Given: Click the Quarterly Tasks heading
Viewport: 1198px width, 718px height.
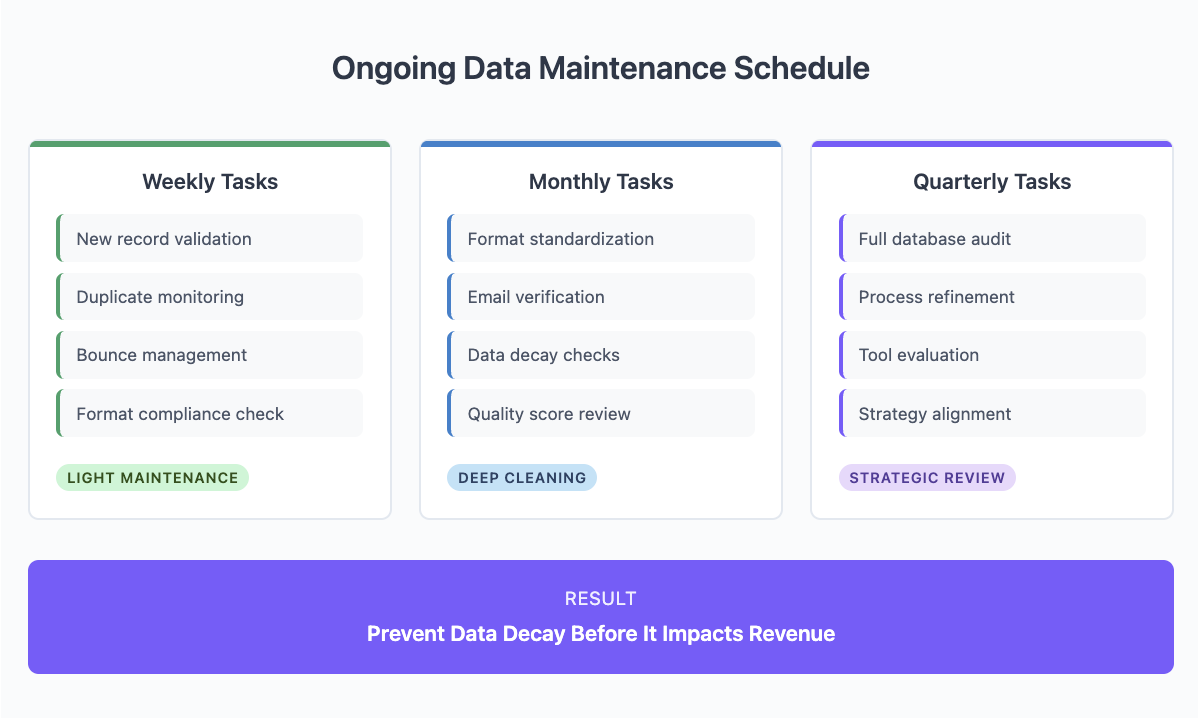Looking at the screenshot, I should [992, 182].
